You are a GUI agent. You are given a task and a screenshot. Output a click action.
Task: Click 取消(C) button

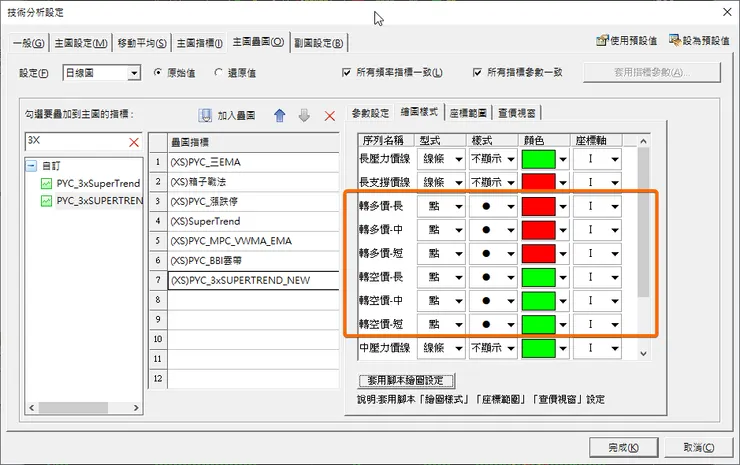[698, 447]
